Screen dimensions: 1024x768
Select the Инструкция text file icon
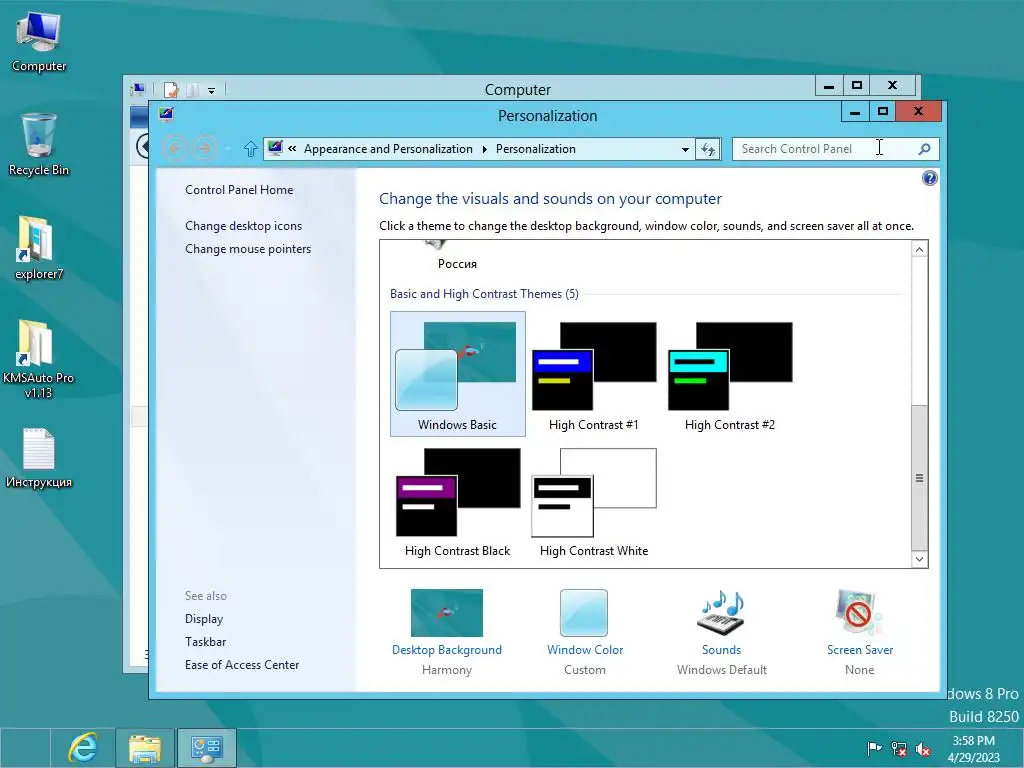tap(39, 458)
